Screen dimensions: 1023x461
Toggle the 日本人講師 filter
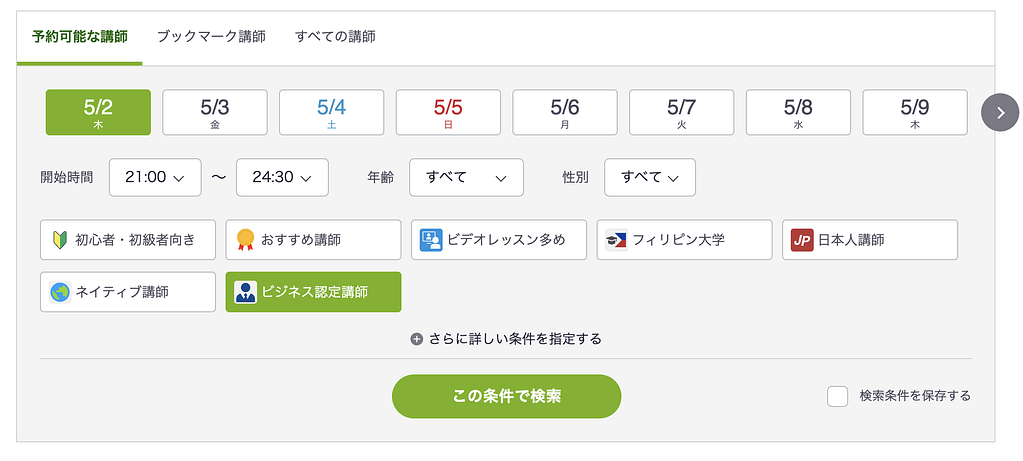[x=870, y=240]
